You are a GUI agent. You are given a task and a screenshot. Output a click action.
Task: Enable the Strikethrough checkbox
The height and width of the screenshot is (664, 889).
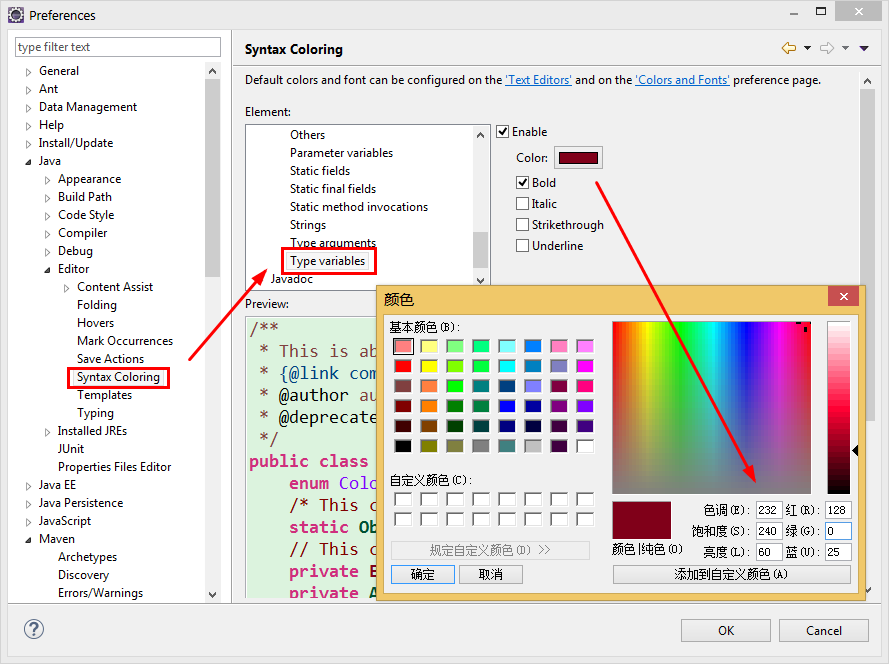tap(522, 225)
